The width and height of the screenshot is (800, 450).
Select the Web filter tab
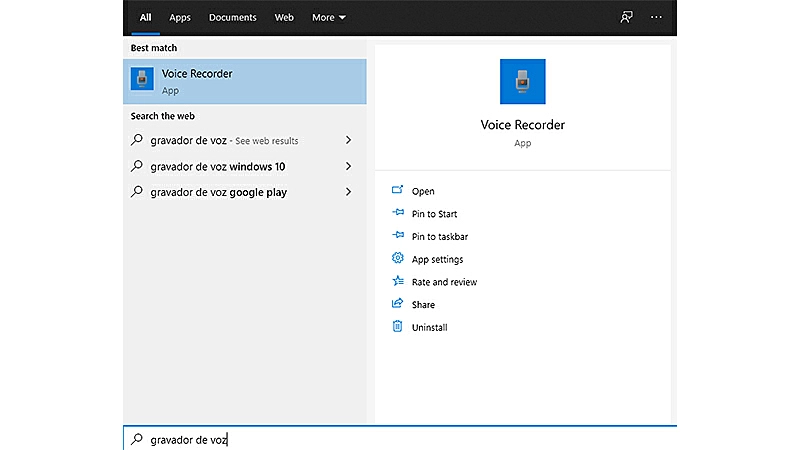pos(284,17)
